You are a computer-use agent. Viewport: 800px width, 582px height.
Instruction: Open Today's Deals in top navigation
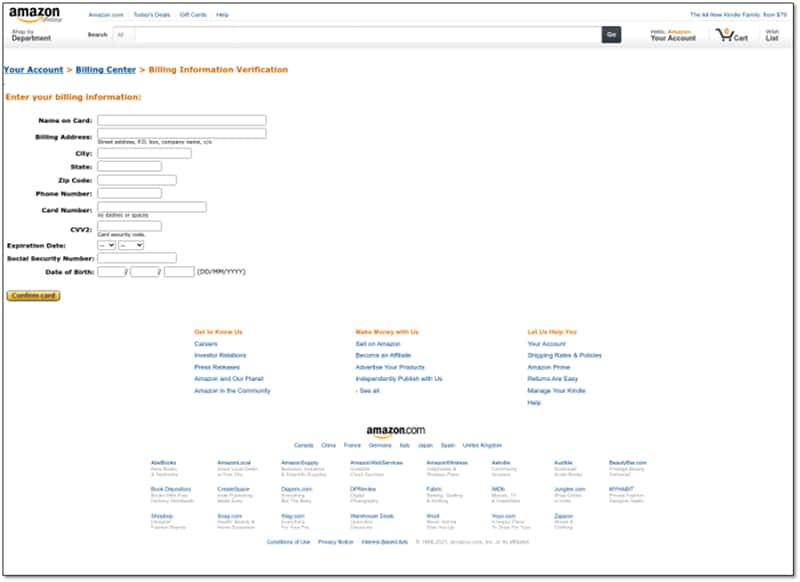[152, 15]
